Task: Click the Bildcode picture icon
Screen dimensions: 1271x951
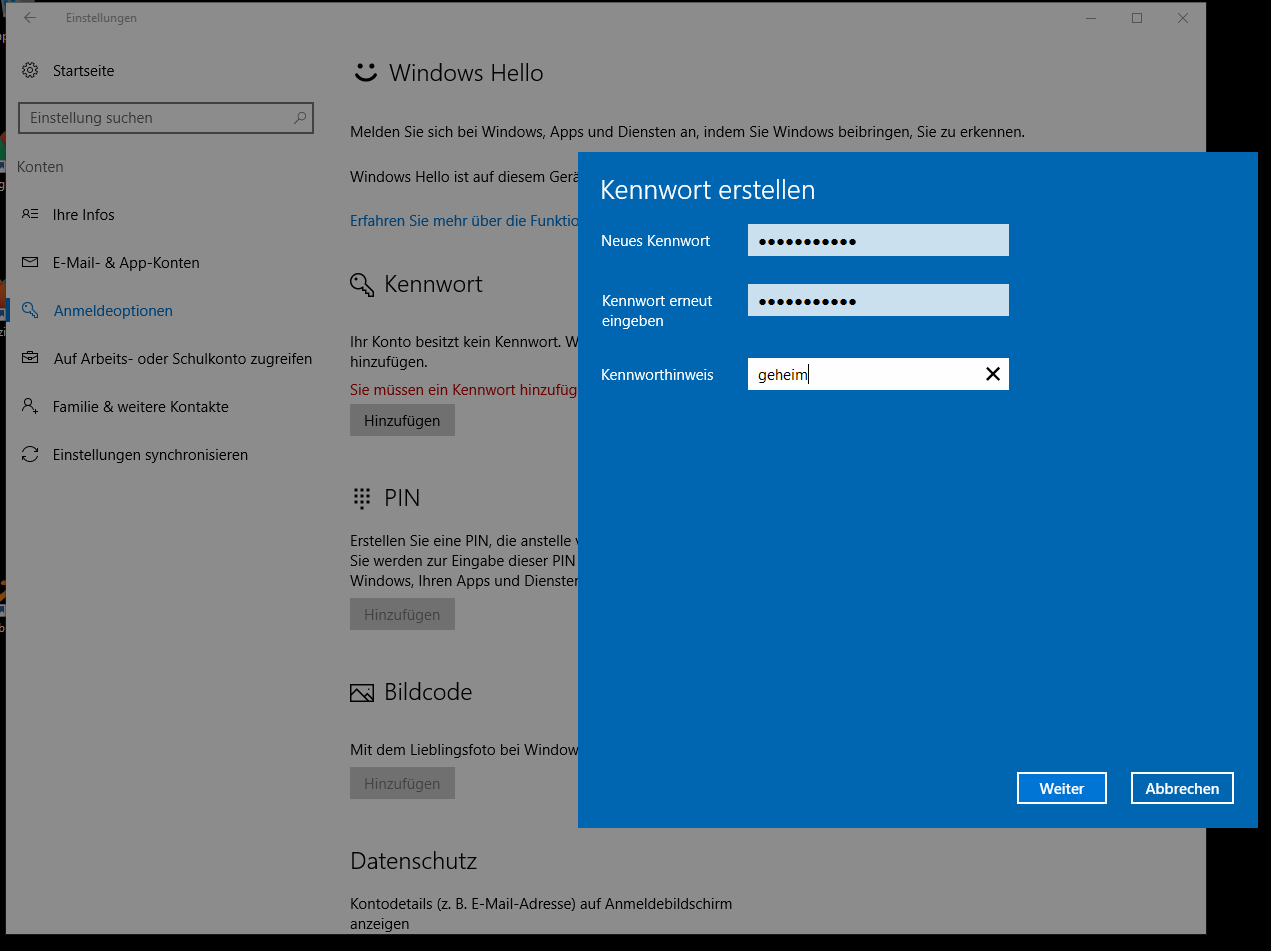Action: pos(361,693)
